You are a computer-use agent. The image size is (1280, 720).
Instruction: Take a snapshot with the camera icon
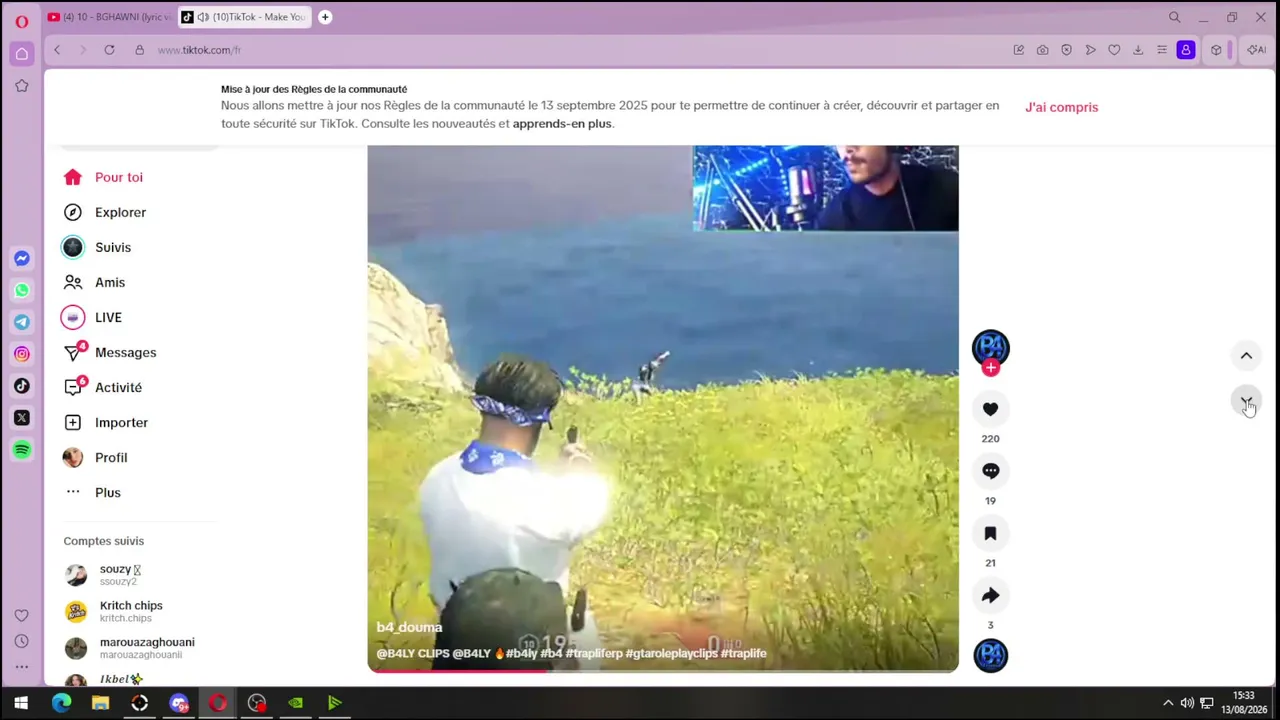[x=1042, y=50]
